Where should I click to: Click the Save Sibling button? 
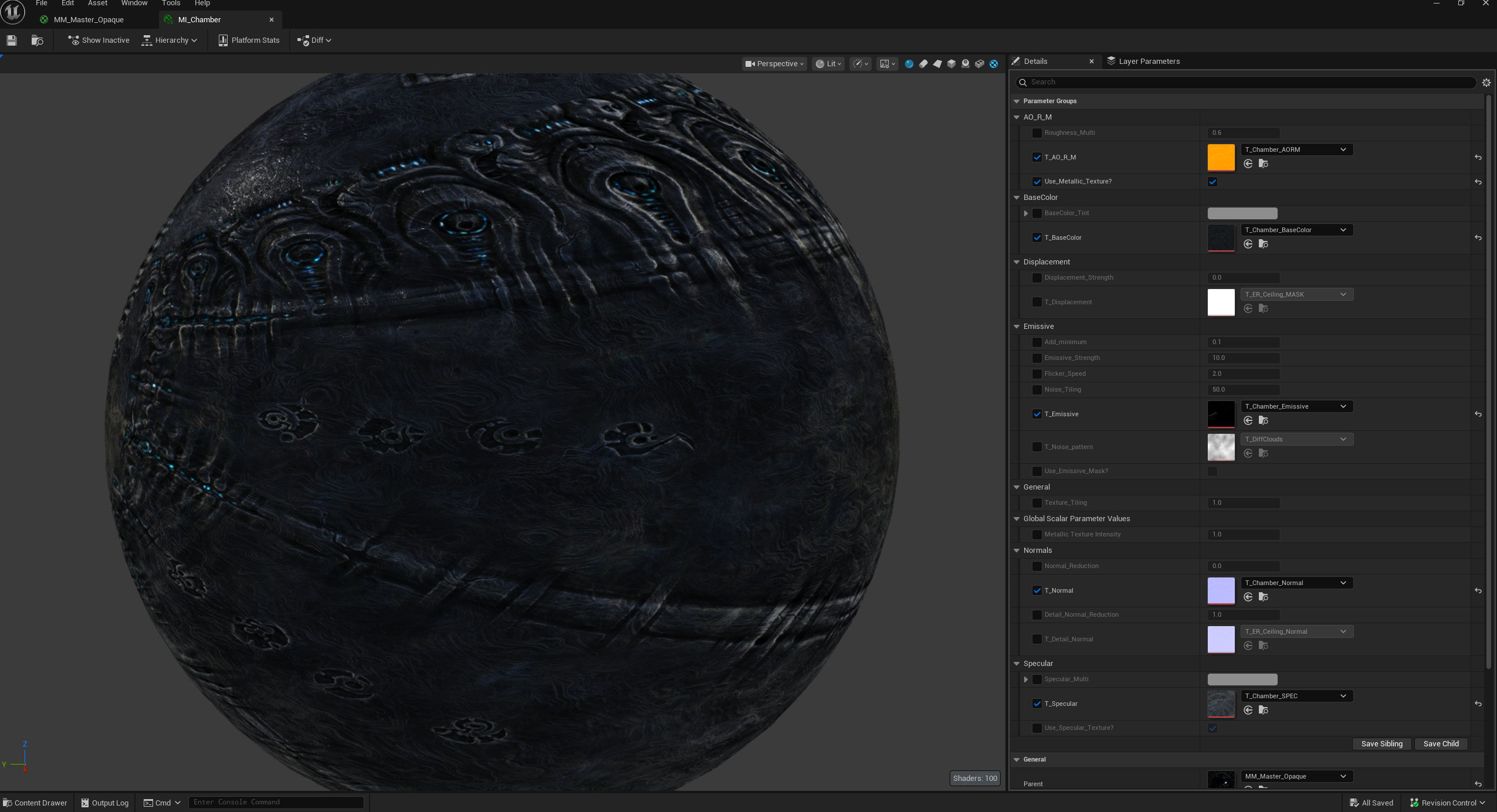(1381, 744)
